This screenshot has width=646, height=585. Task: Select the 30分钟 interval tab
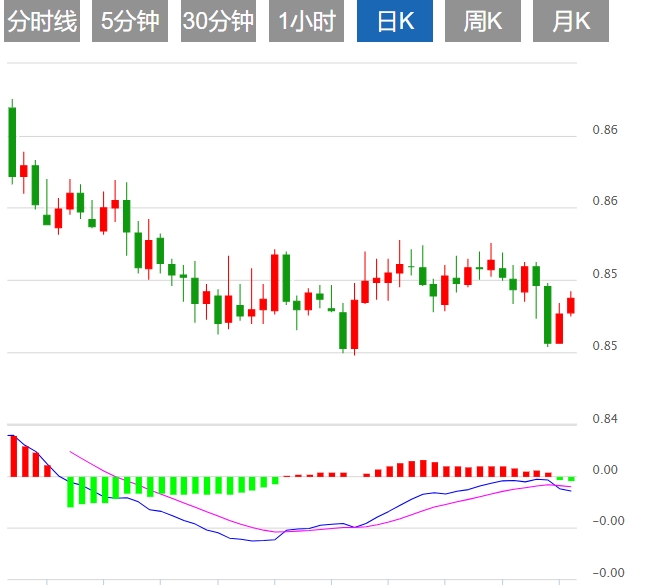tap(218, 21)
